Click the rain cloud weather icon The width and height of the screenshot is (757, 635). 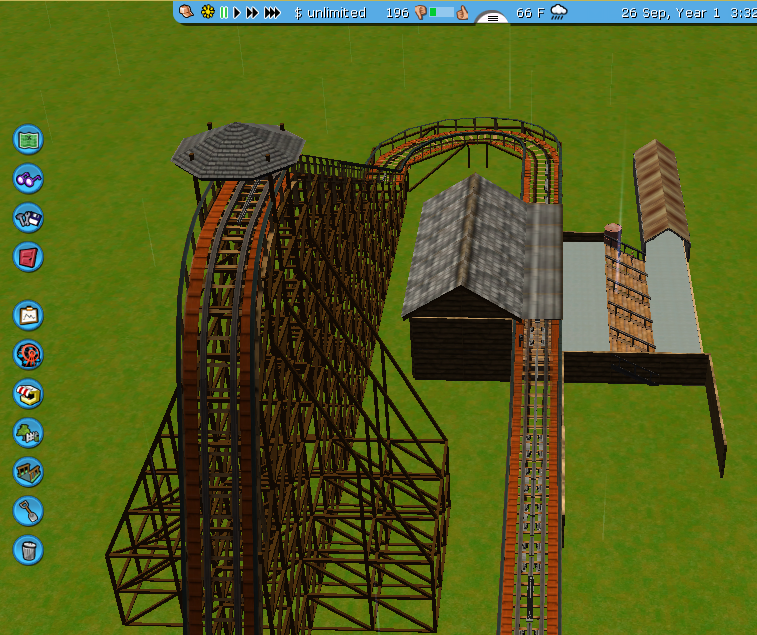pos(559,13)
